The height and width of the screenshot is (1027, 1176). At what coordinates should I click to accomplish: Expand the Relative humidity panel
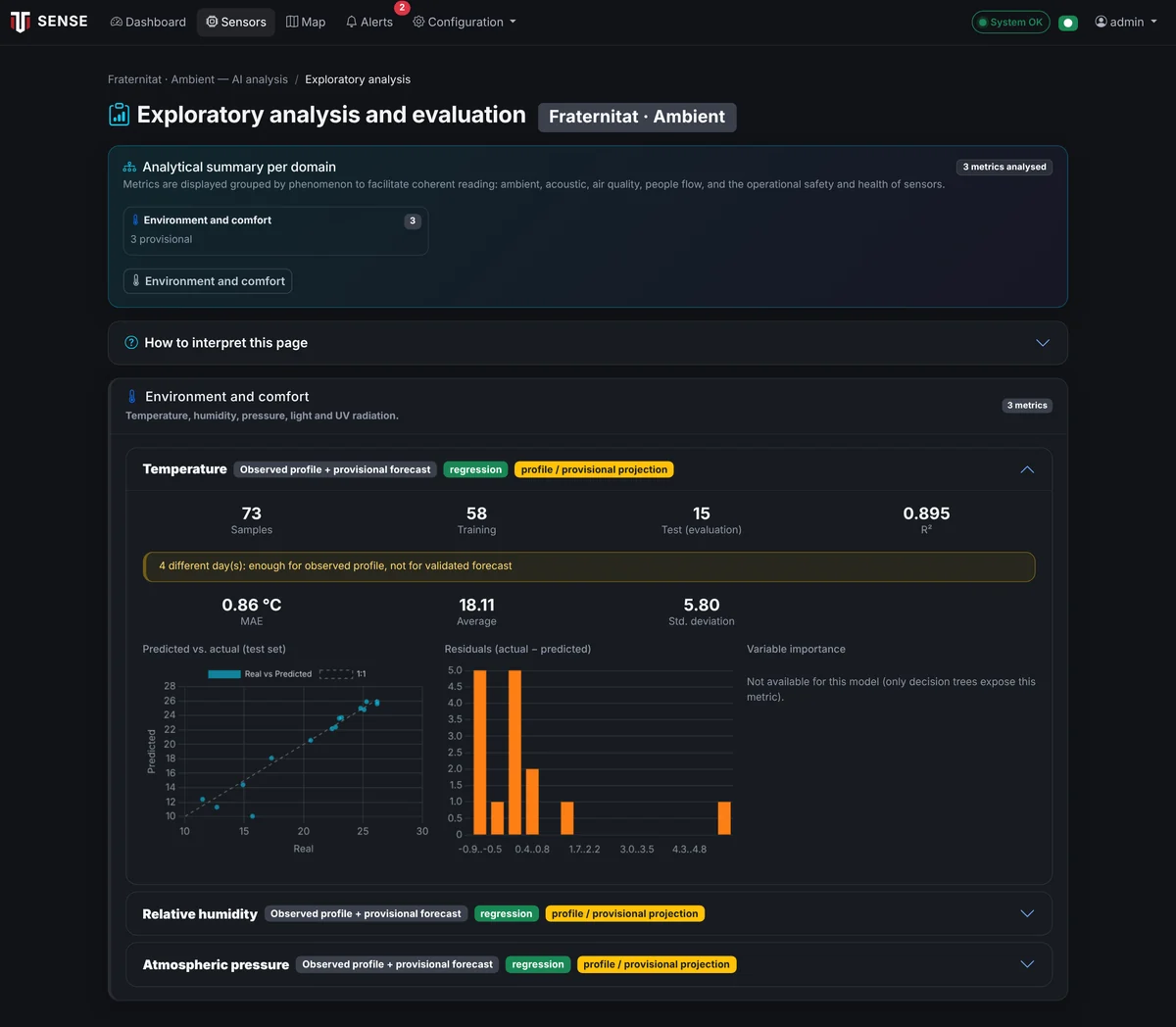[1027, 913]
